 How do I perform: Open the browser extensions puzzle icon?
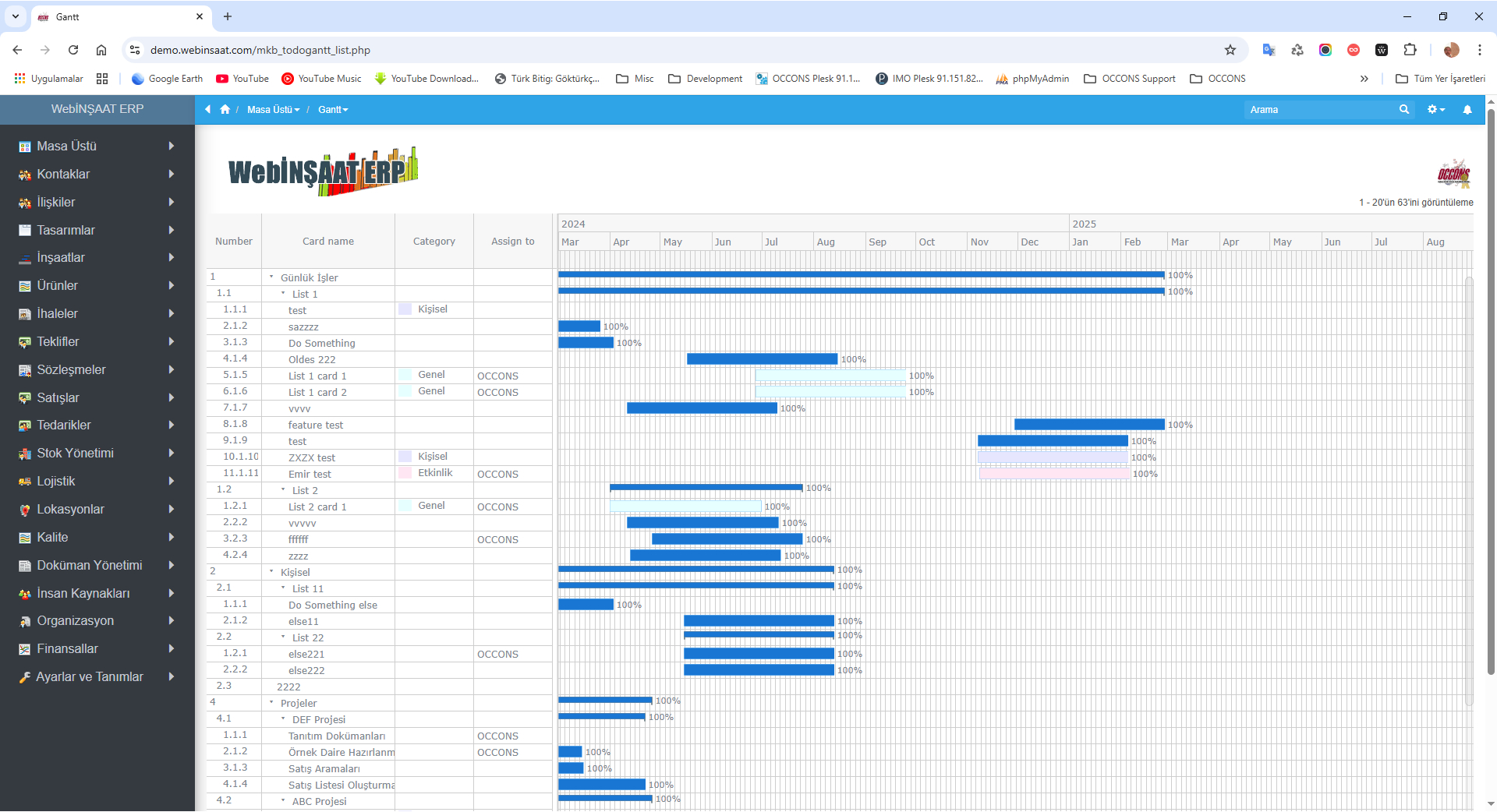pyautogui.click(x=1410, y=50)
